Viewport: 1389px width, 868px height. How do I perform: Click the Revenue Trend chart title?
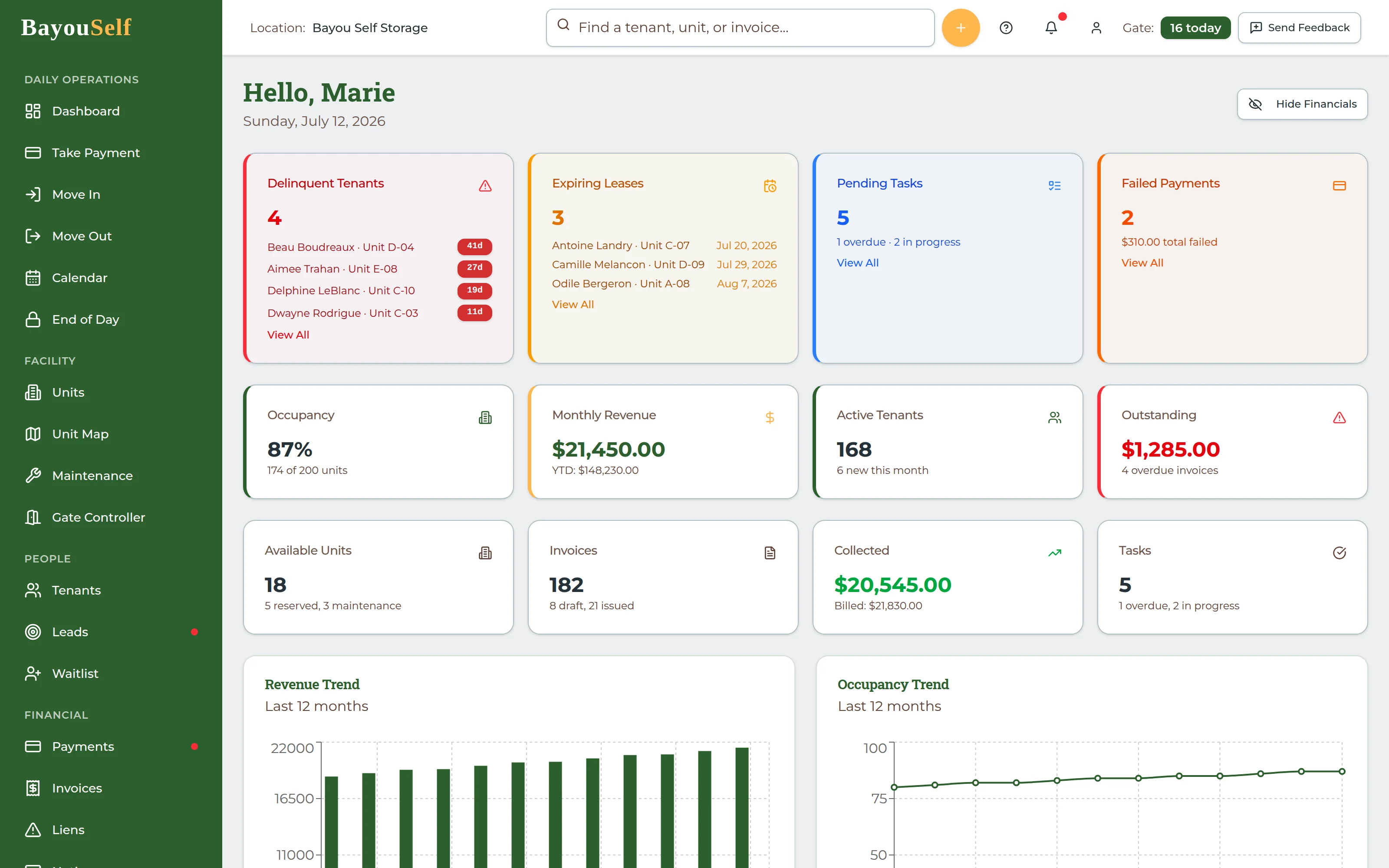tap(312, 684)
